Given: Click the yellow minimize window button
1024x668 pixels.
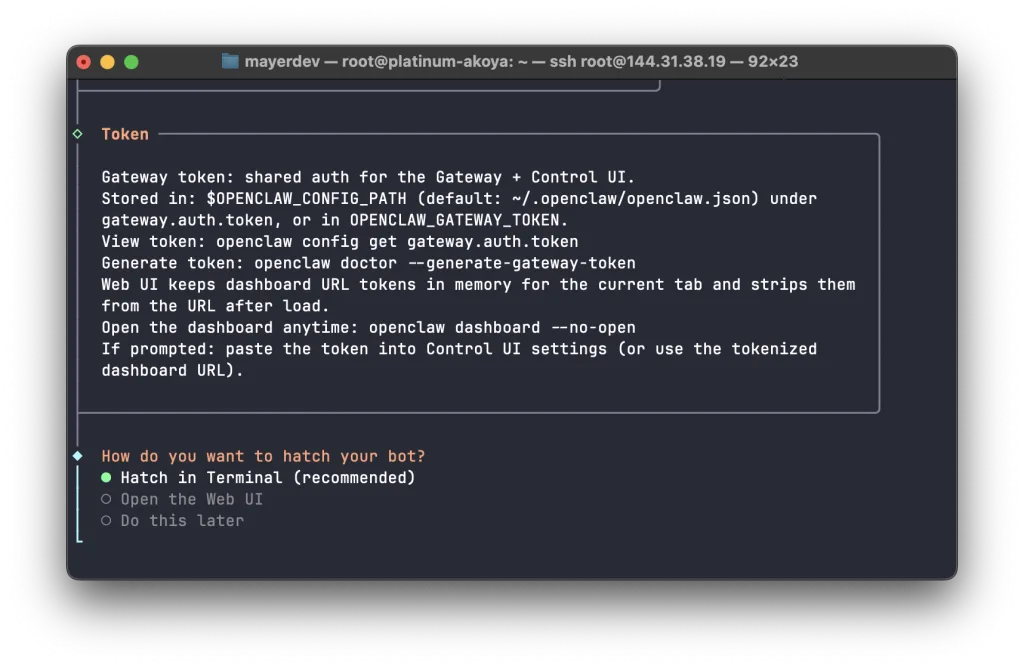Looking at the screenshot, I should [x=107, y=62].
